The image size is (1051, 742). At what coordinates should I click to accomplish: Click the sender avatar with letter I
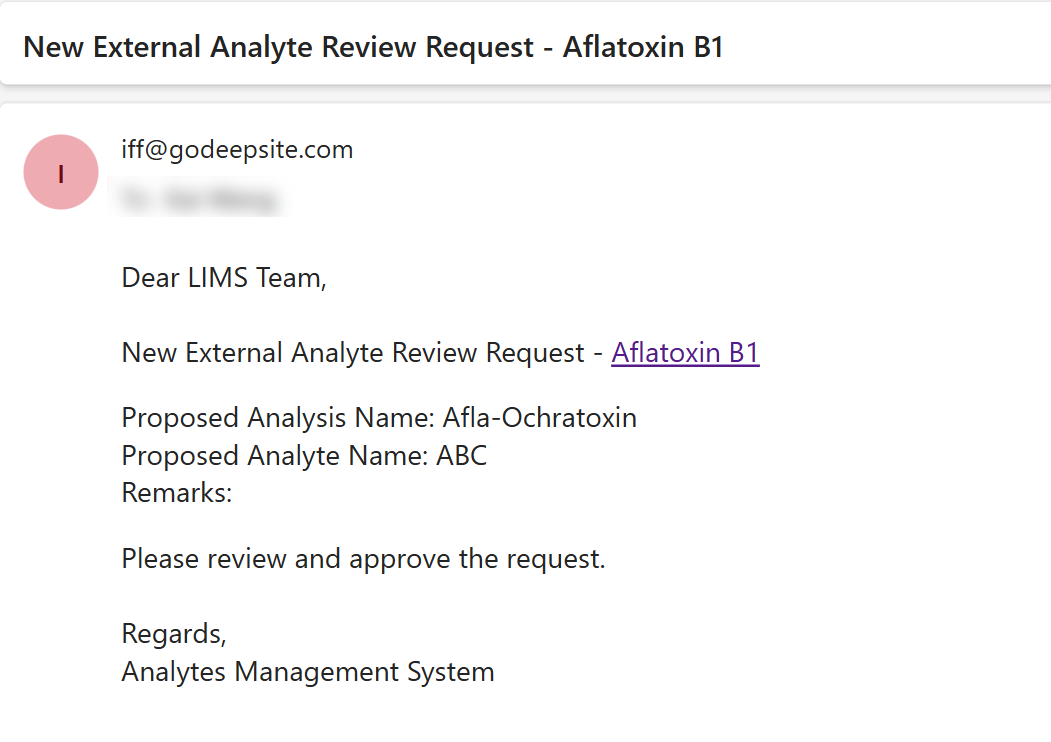tap(61, 172)
